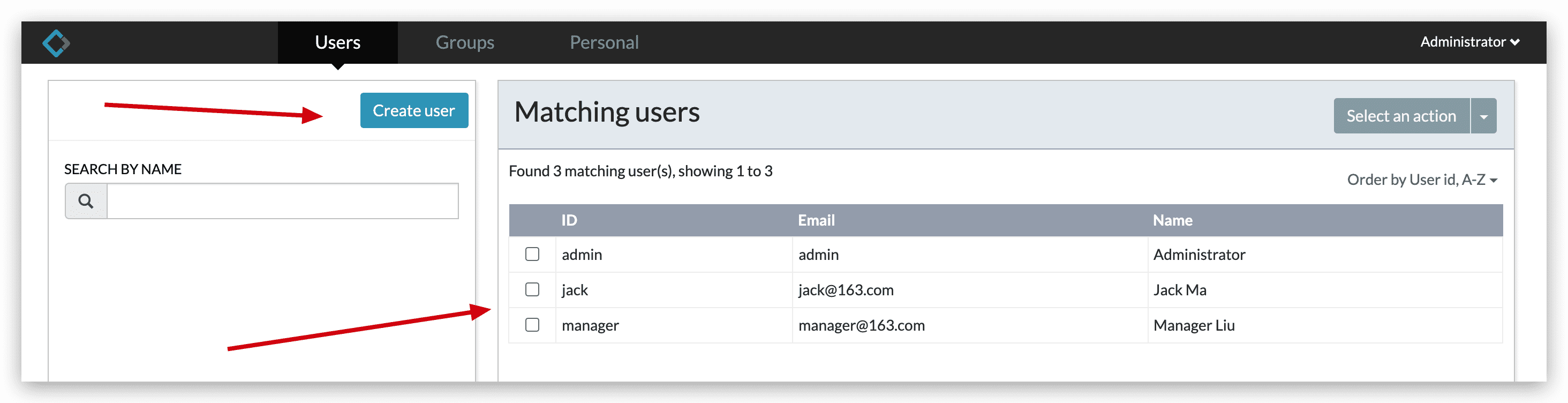Click the admin user ID cell
The height and width of the screenshot is (403, 1568).
[x=674, y=255]
